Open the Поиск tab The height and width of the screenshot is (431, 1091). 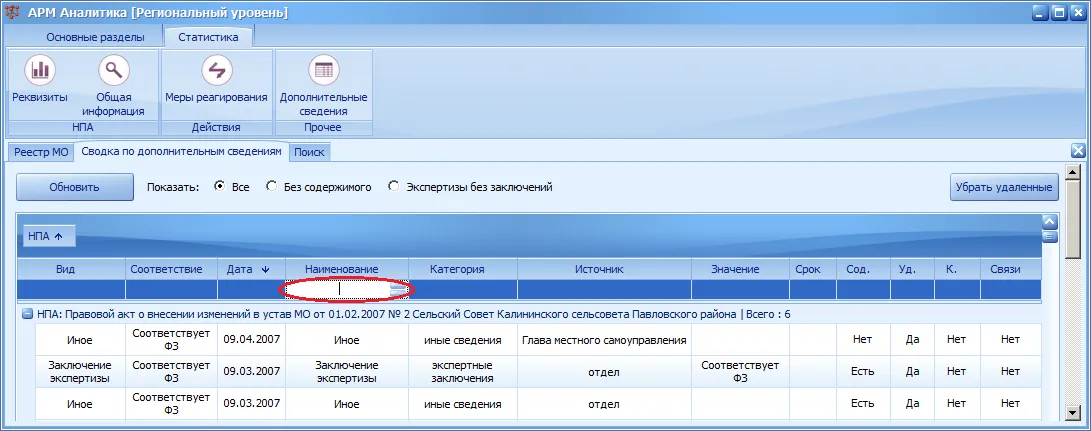(309, 152)
